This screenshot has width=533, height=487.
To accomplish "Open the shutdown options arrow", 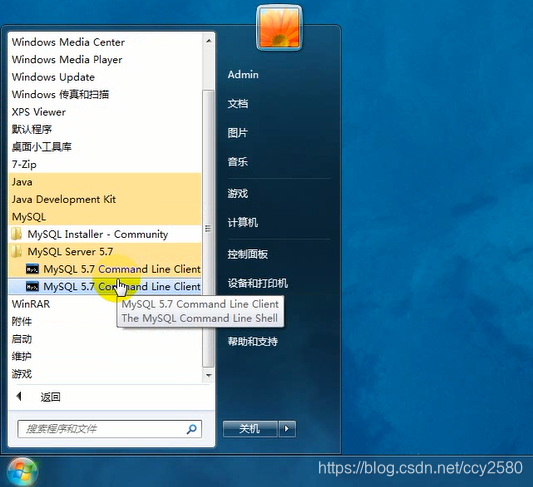I will point(287,429).
